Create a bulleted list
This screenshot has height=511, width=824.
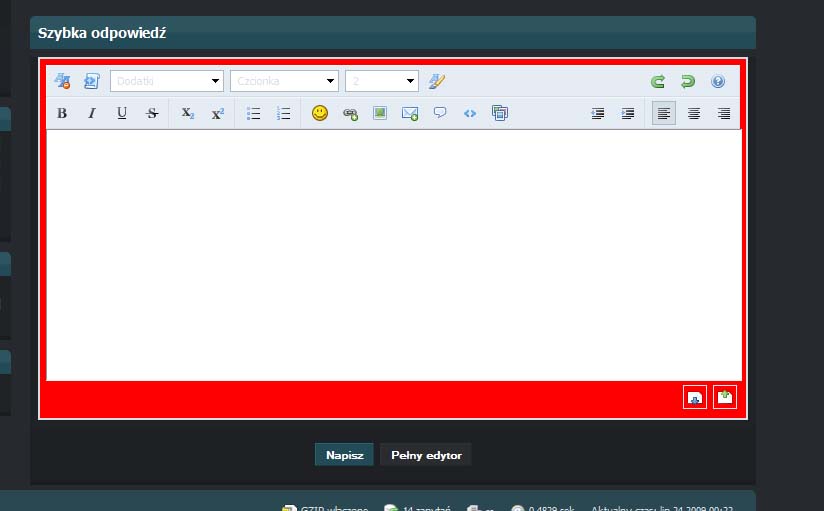pos(254,114)
